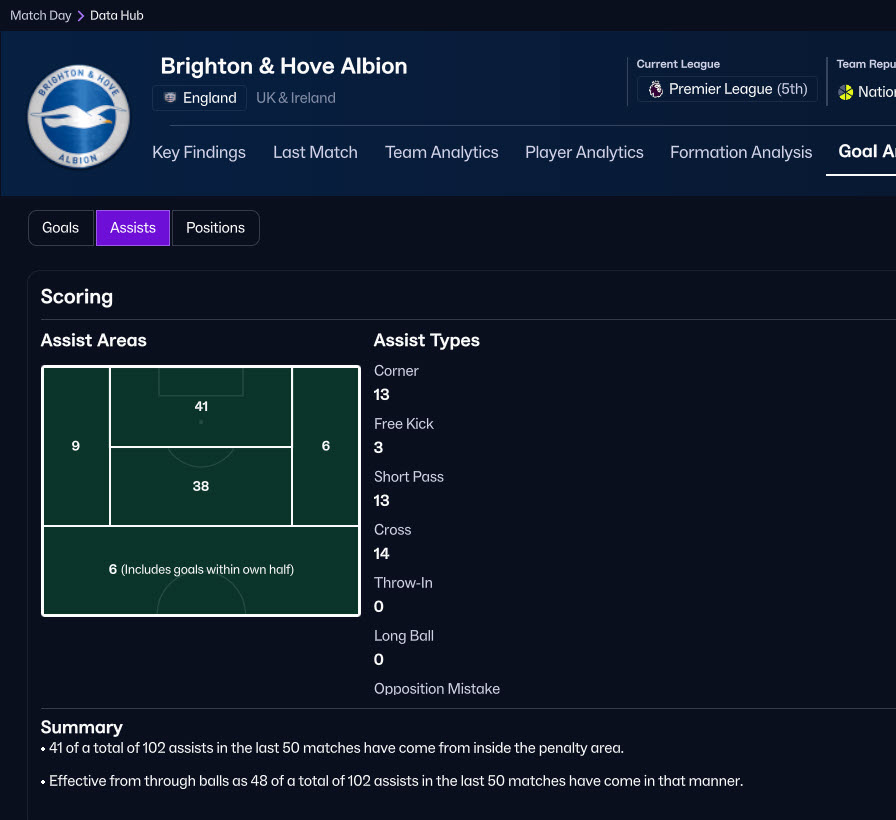Select the Goal Analysis tab

coord(865,151)
